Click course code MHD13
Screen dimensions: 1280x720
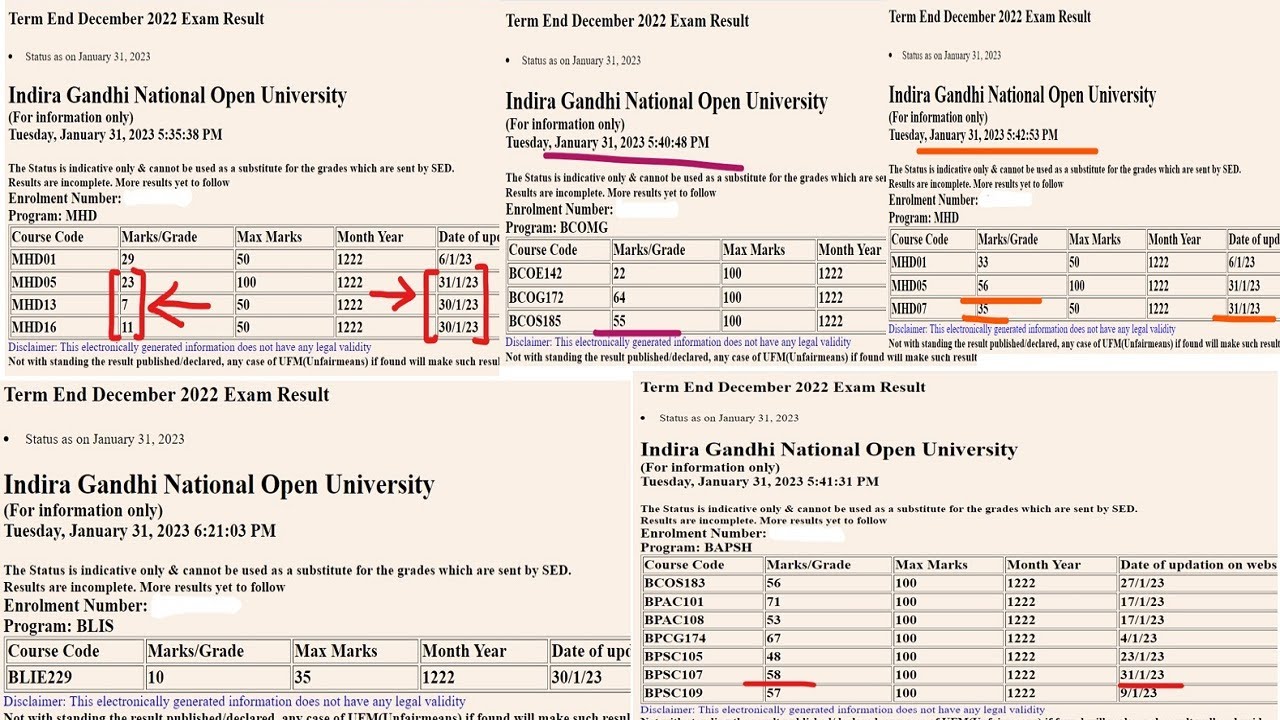pos(34,304)
